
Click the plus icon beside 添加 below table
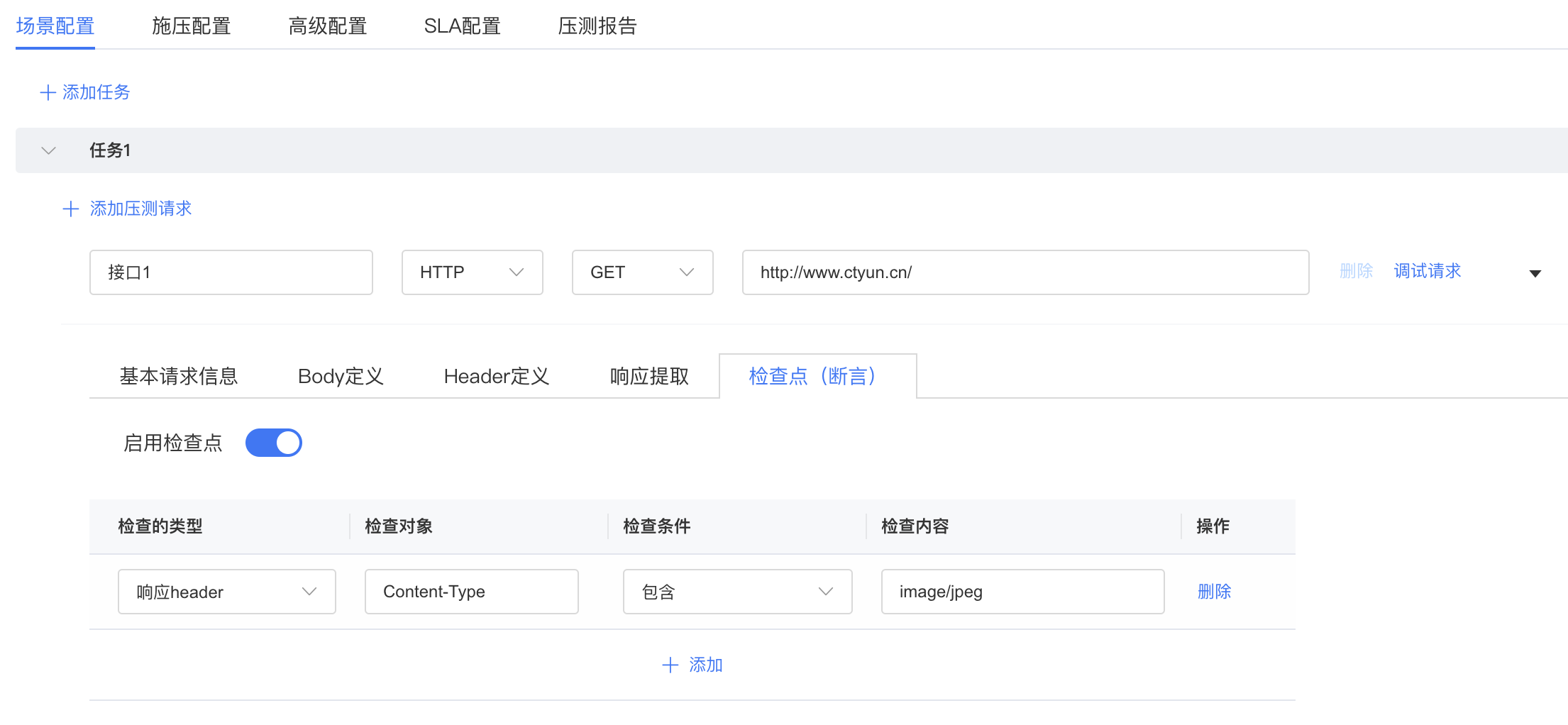click(670, 665)
